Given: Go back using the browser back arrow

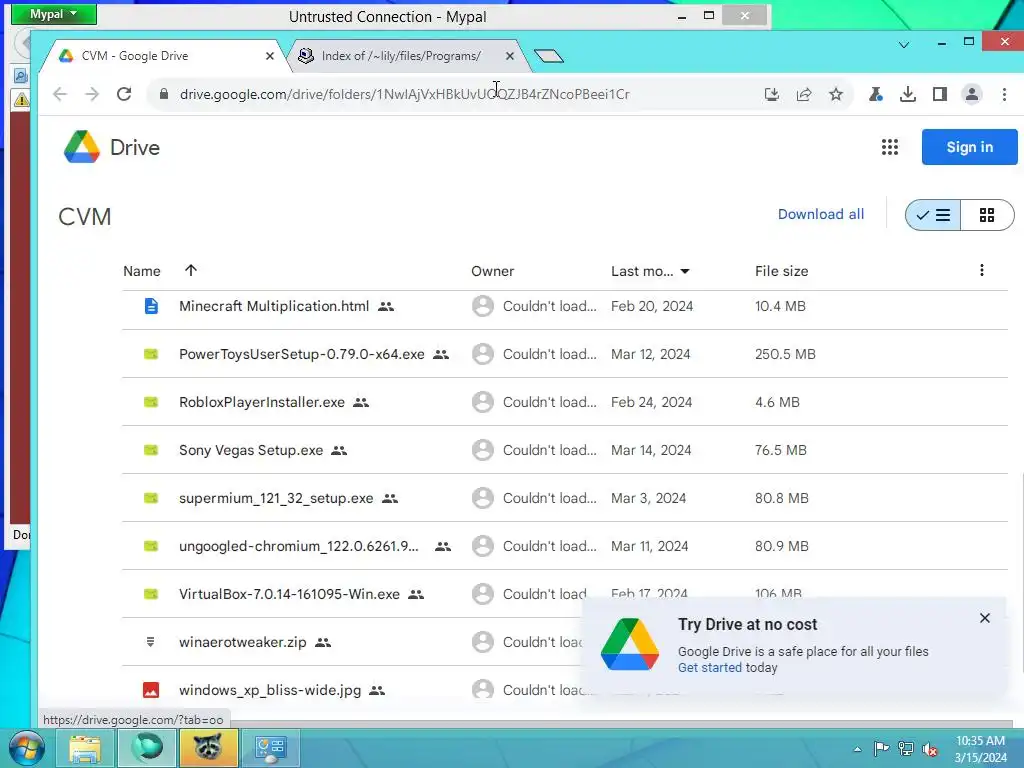Looking at the screenshot, I should (x=60, y=94).
